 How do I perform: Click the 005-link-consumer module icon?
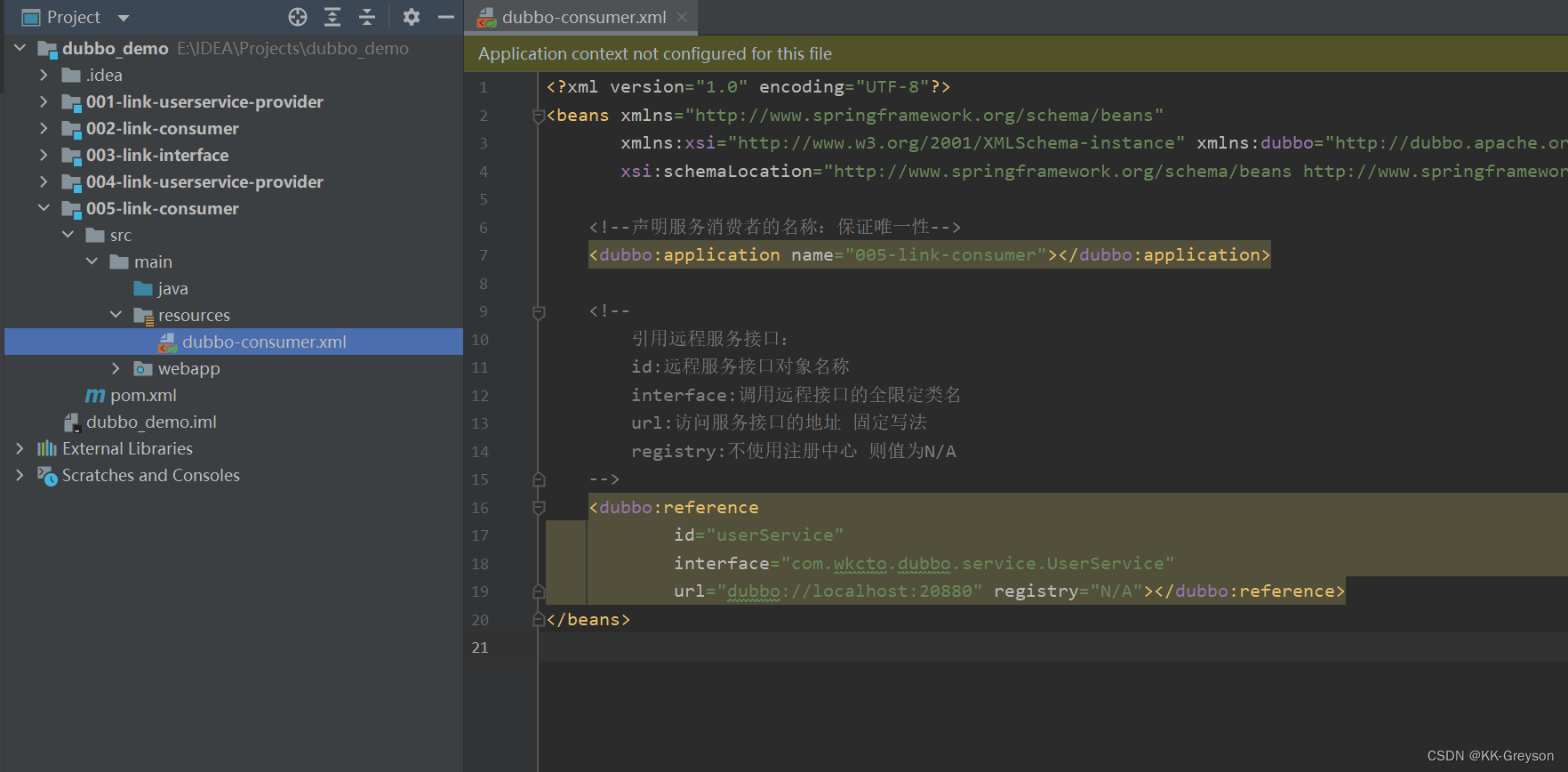(71, 209)
